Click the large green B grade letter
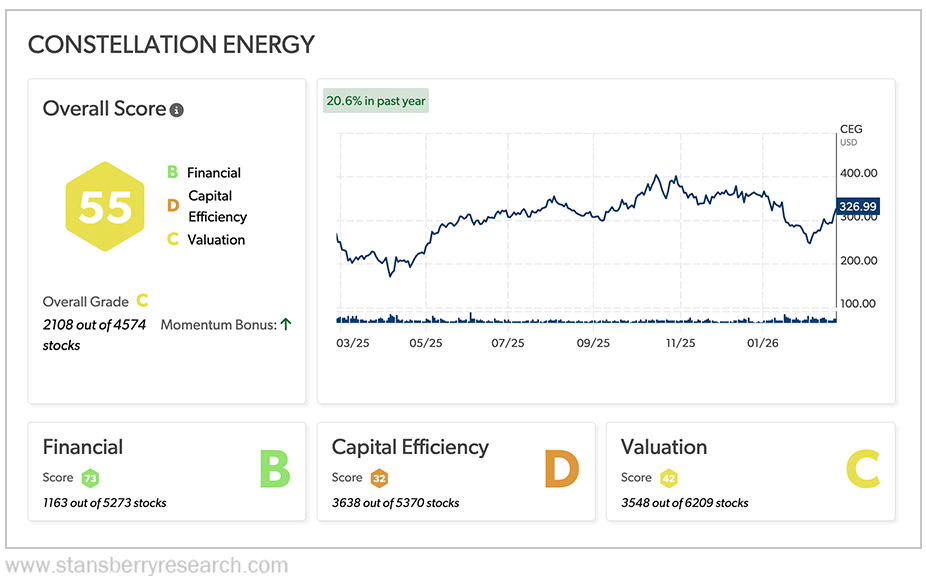Viewport: 926px width, 584px height. click(x=275, y=469)
